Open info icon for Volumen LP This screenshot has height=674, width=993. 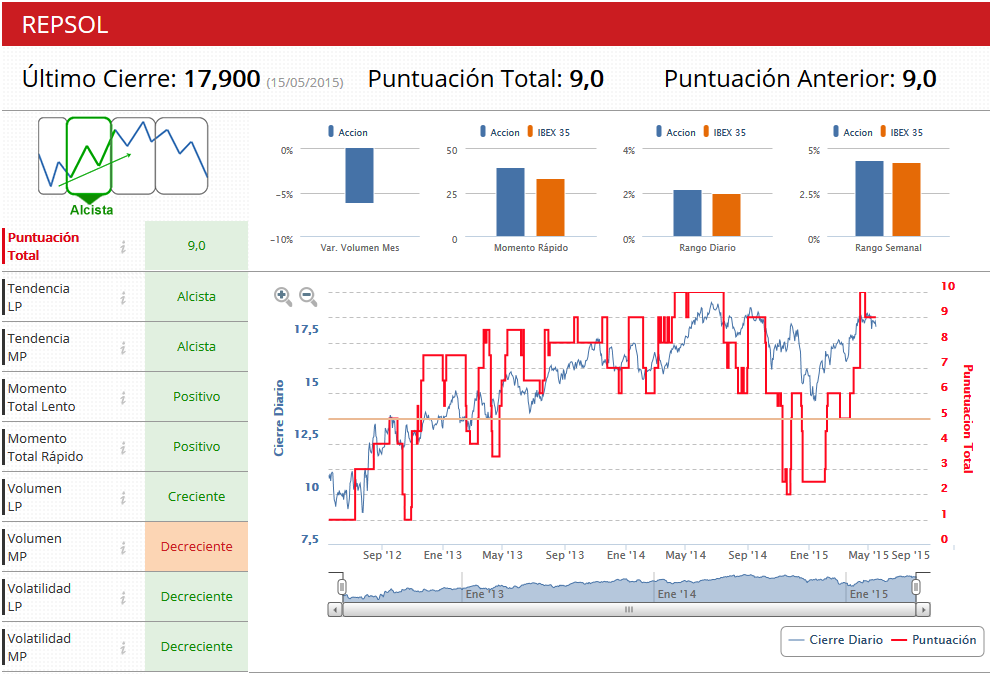click(123, 497)
